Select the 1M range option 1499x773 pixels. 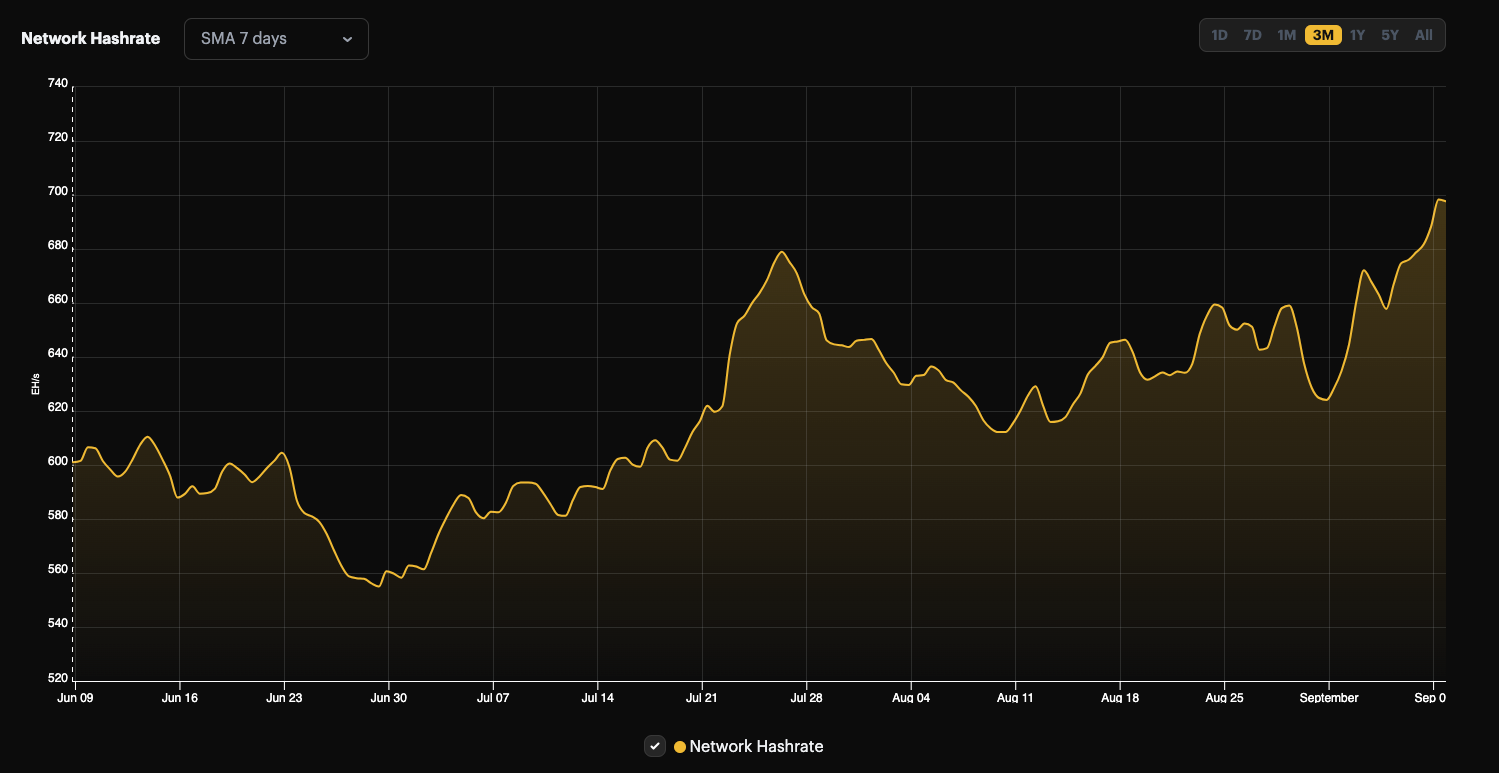click(1286, 34)
